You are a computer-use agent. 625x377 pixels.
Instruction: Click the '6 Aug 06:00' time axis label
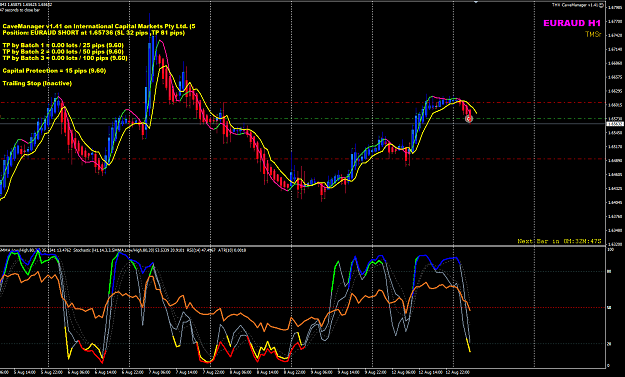click(x=79, y=373)
